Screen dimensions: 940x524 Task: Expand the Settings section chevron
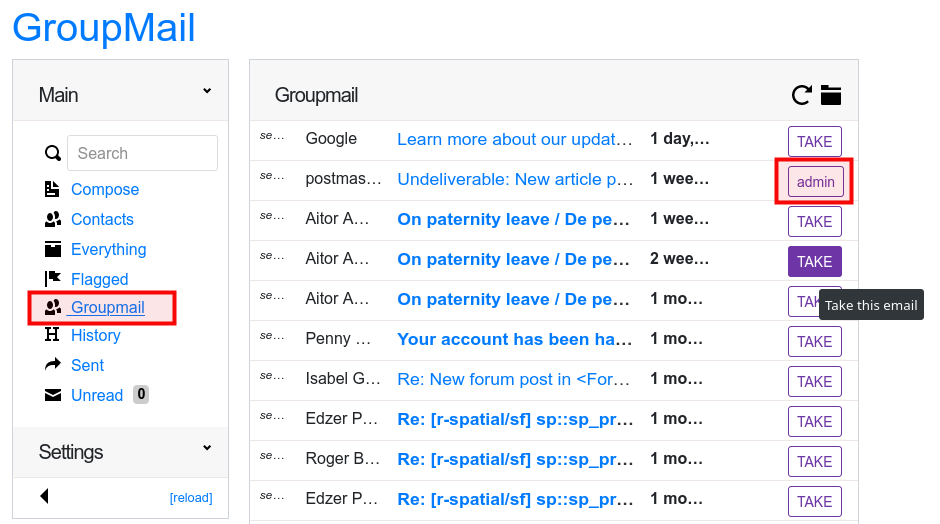pyautogui.click(x=207, y=448)
